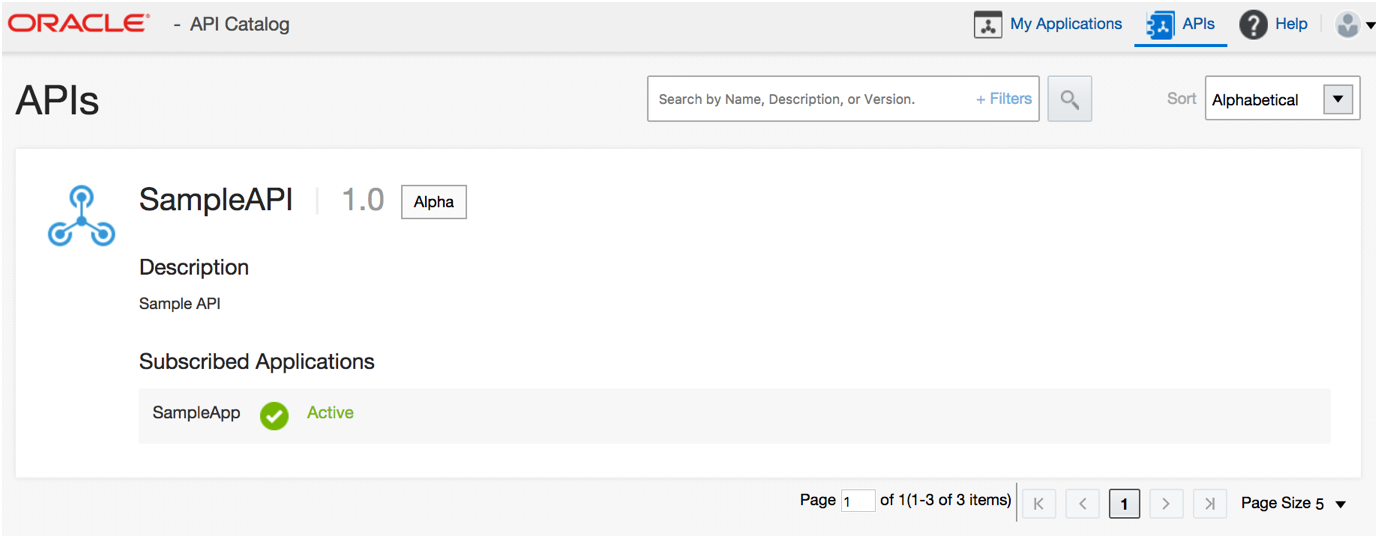1377x537 pixels.
Task: Open the user avatar menu
Action: [1347, 25]
